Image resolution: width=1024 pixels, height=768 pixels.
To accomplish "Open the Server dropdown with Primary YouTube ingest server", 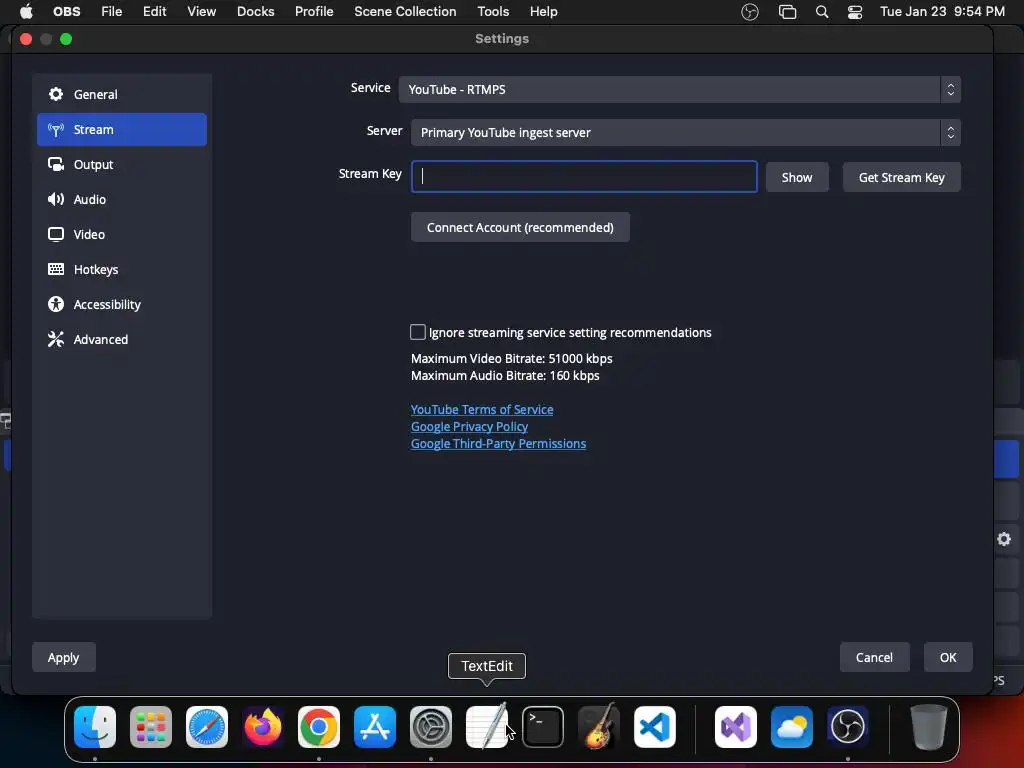I will (x=686, y=133).
